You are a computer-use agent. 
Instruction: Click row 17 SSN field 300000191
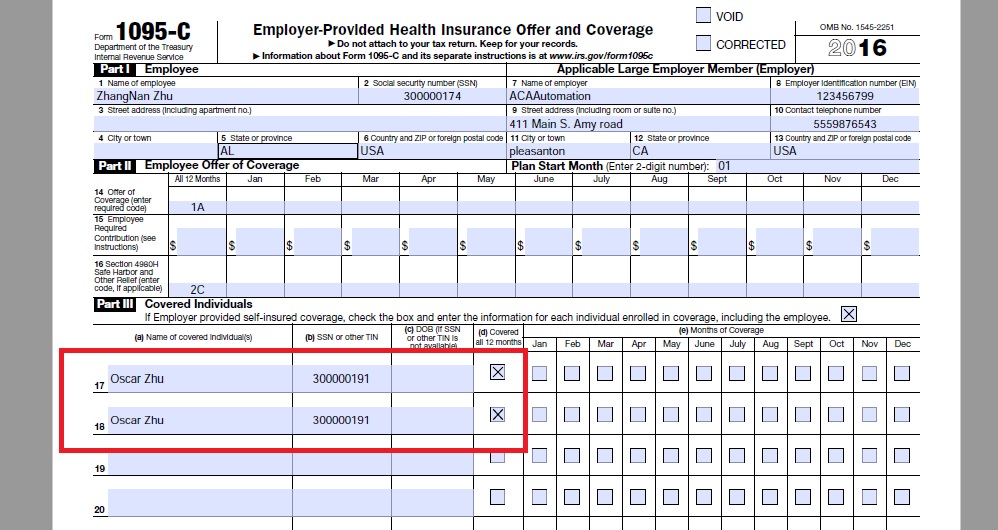coord(341,378)
